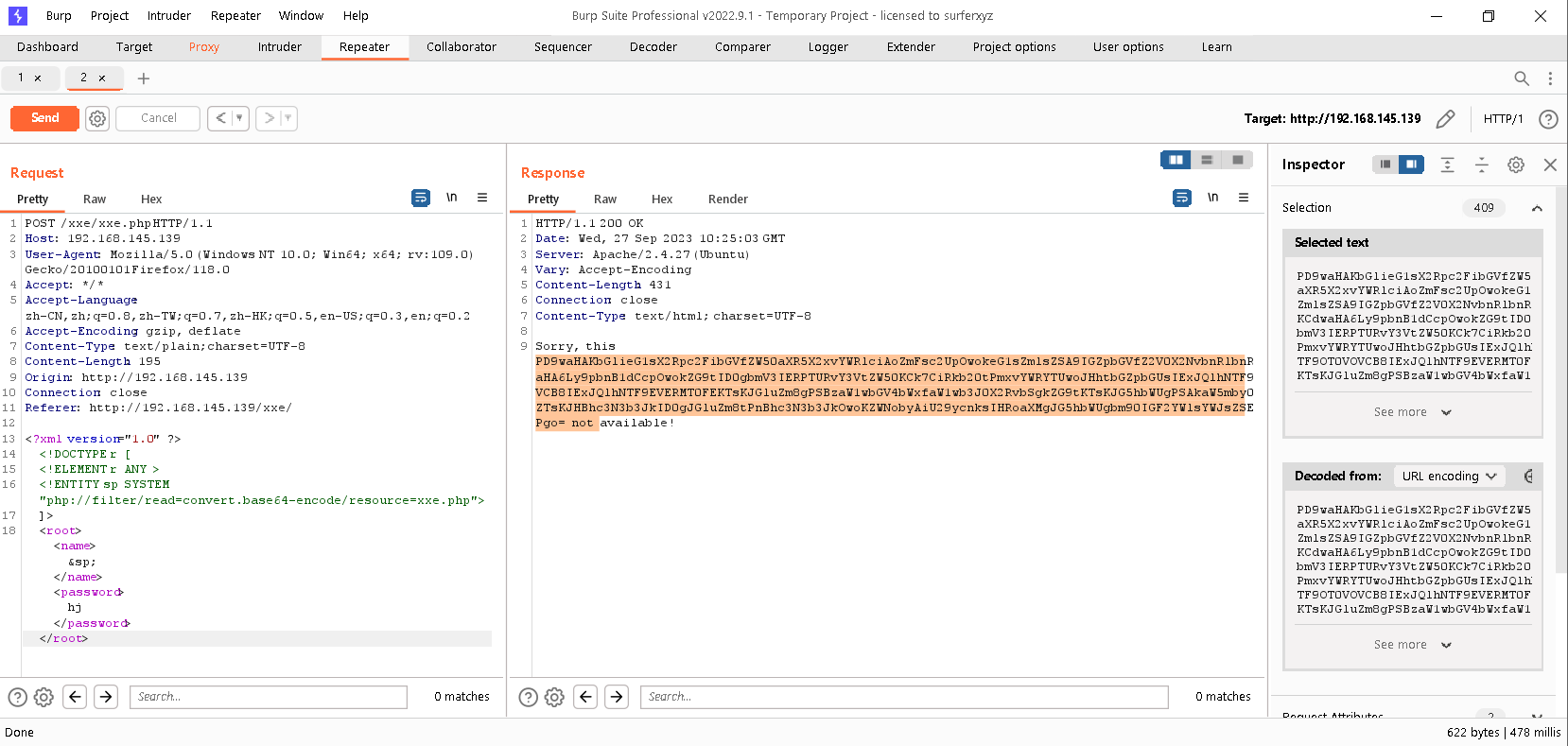Close Repeater tab 2

pyautogui.click(x=102, y=78)
